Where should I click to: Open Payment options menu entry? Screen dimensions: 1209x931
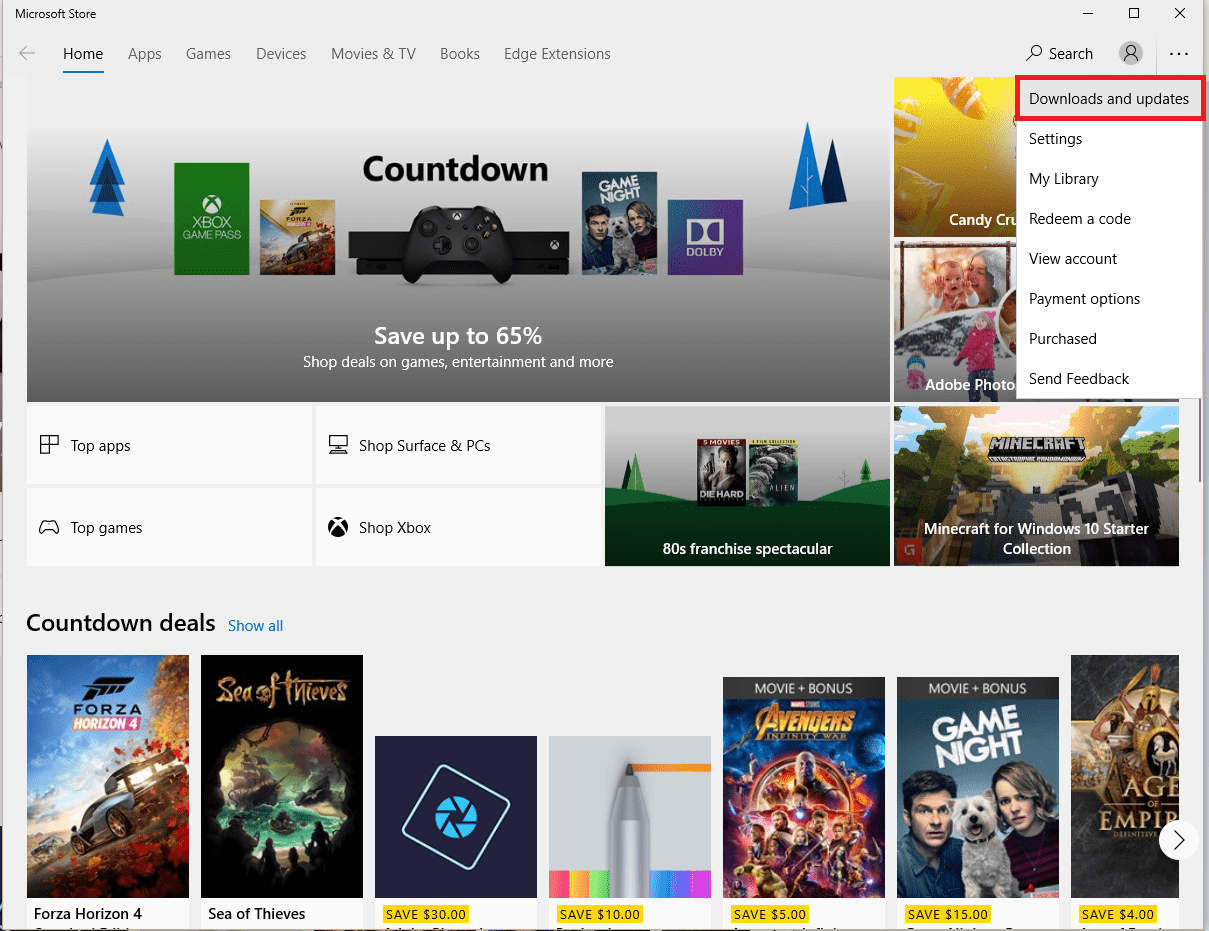click(x=1109, y=299)
